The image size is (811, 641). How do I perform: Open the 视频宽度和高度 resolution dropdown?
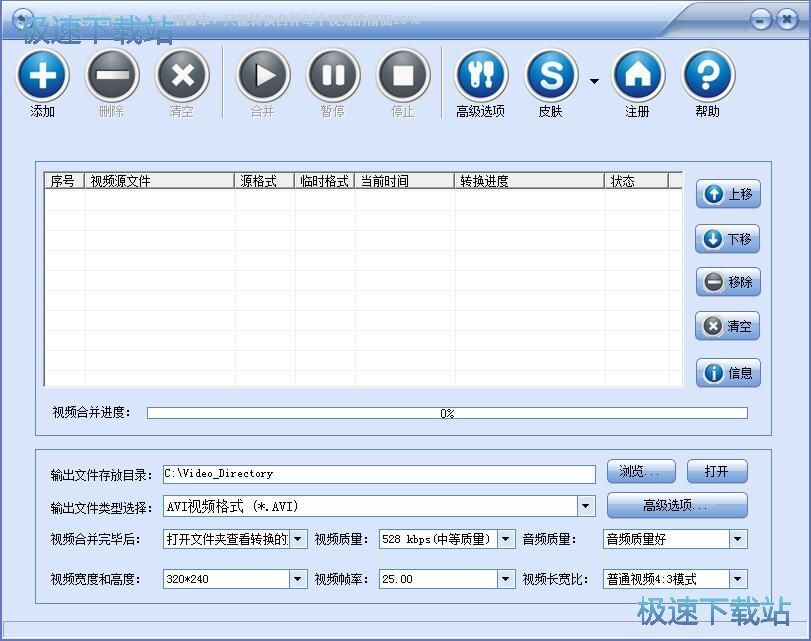pyautogui.click(x=298, y=579)
